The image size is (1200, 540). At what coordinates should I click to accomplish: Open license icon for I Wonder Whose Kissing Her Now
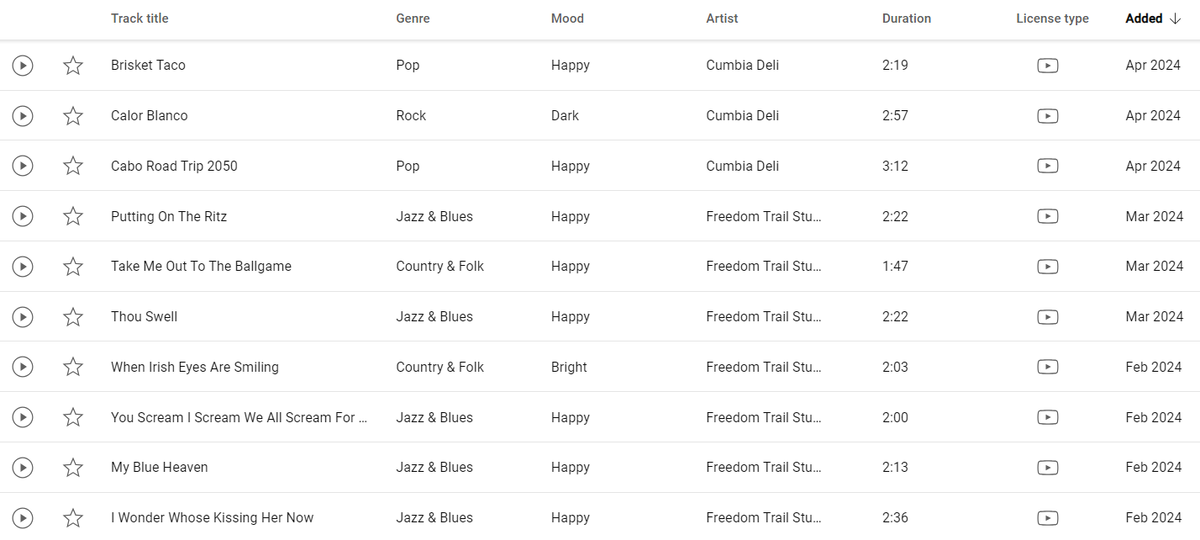point(1047,518)
